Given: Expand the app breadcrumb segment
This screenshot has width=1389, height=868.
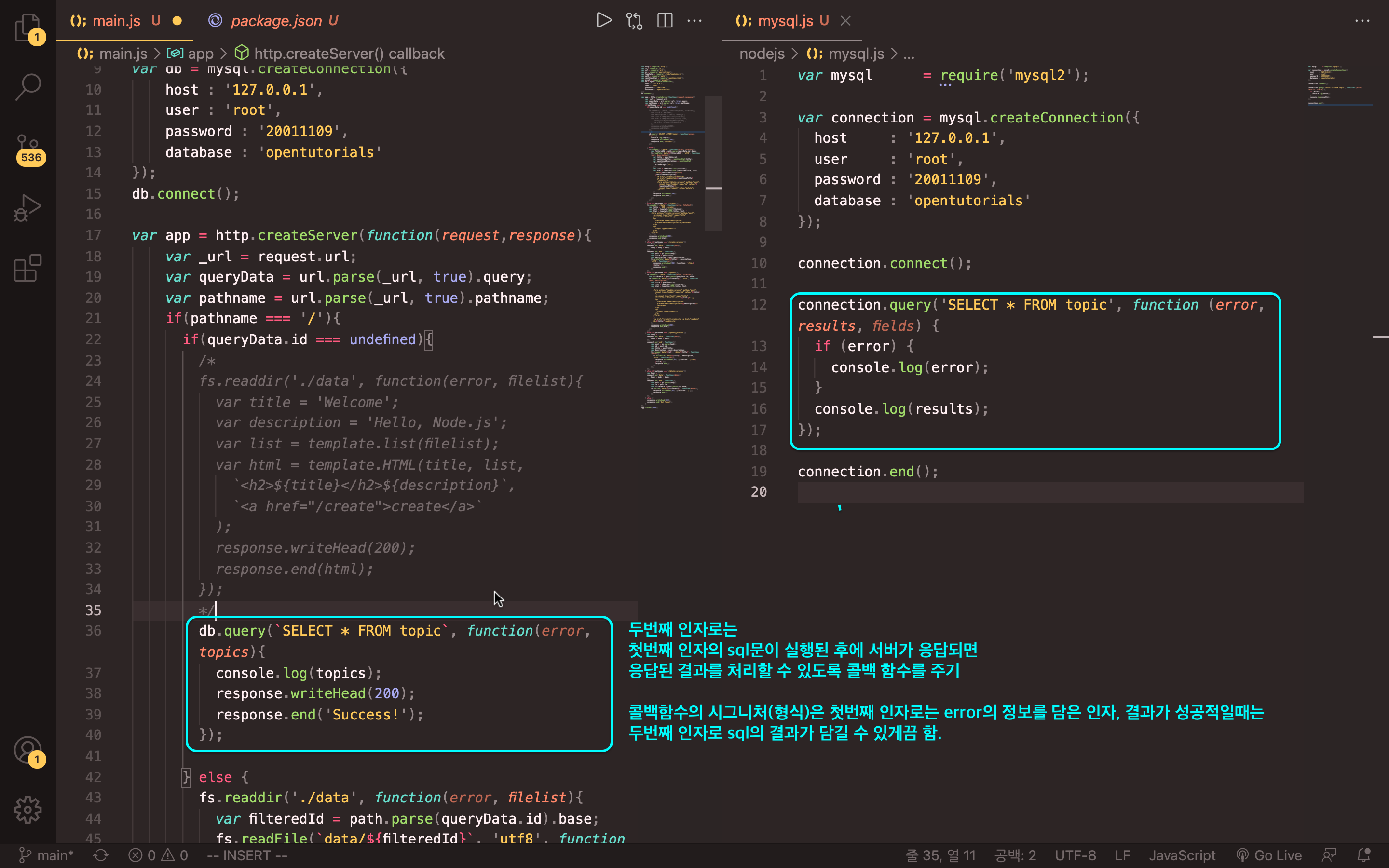Looking at the screenshot, I should click(200, 54).
